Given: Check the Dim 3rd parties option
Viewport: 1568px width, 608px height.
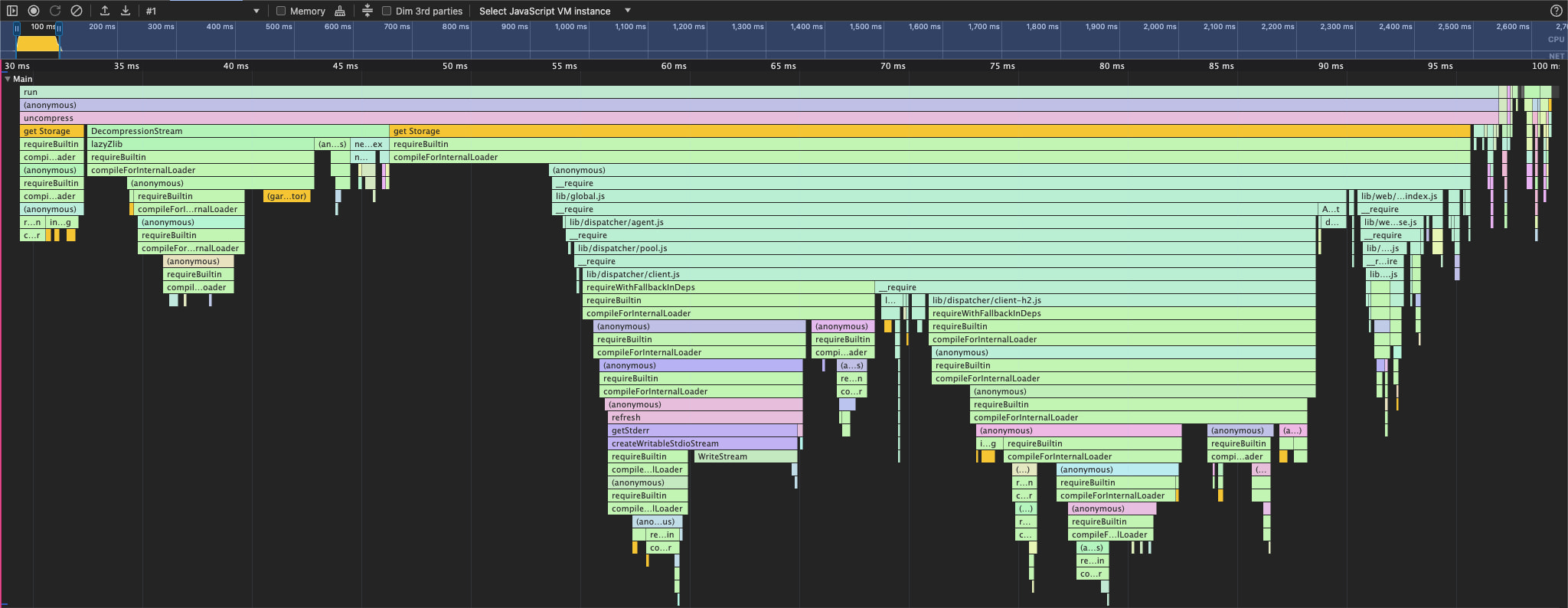Looking at the screenshot, I should 387,11.
